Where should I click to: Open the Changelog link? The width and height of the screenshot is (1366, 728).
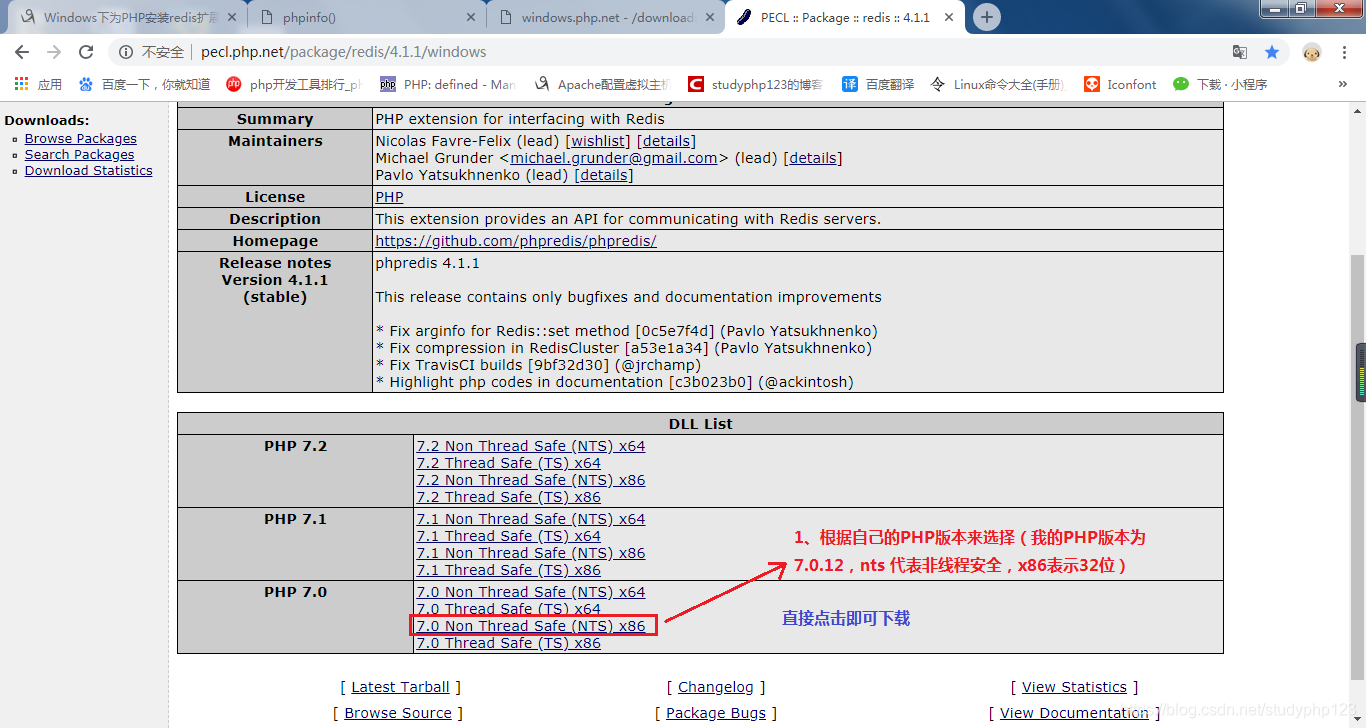point(716,687)
